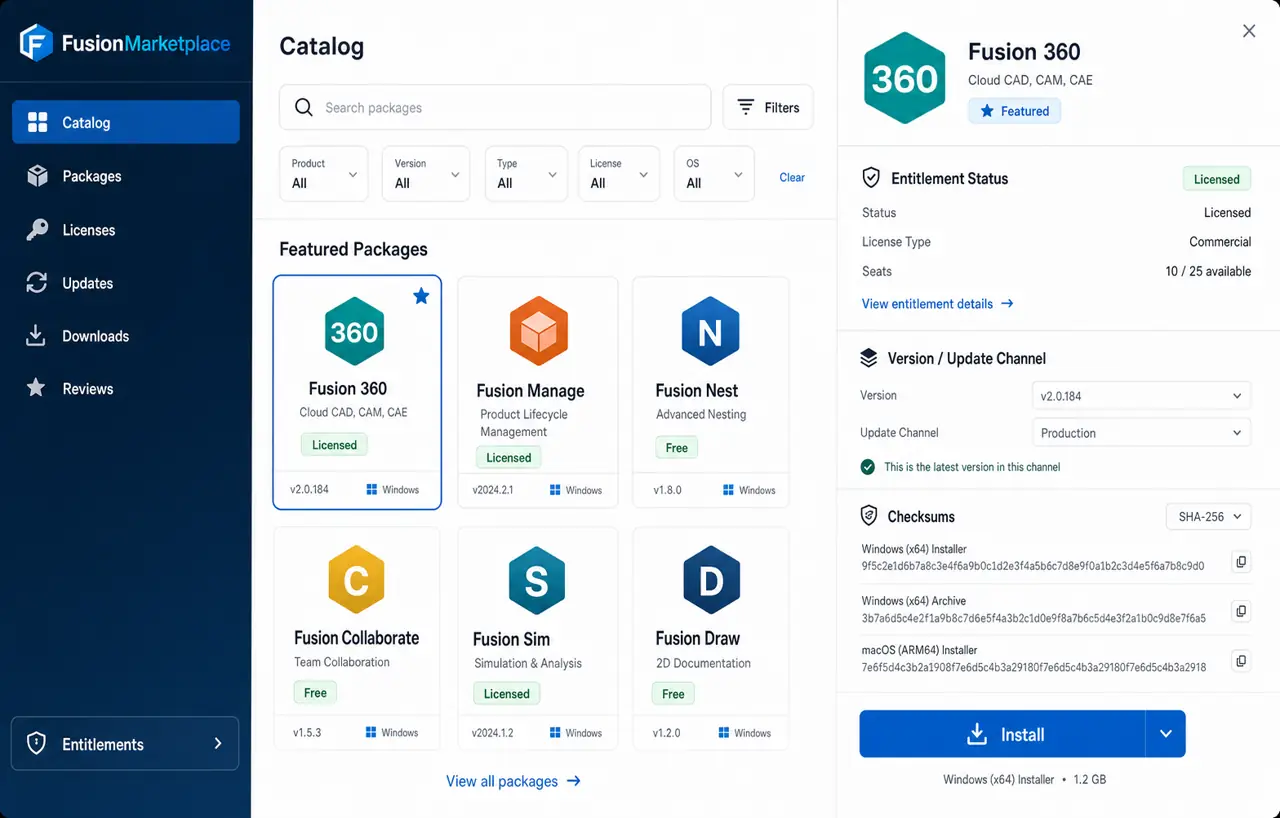
Task: Click the Commercial license type value
Action: coord(1220,242)
